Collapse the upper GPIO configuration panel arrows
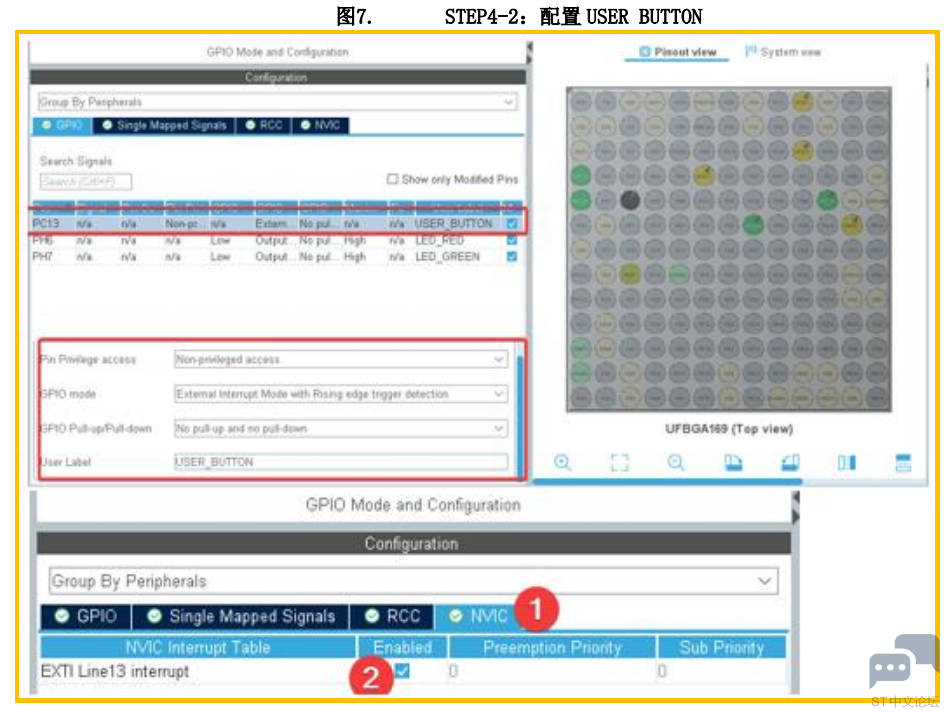Screen dimensions: 948x717 (529, 53)
